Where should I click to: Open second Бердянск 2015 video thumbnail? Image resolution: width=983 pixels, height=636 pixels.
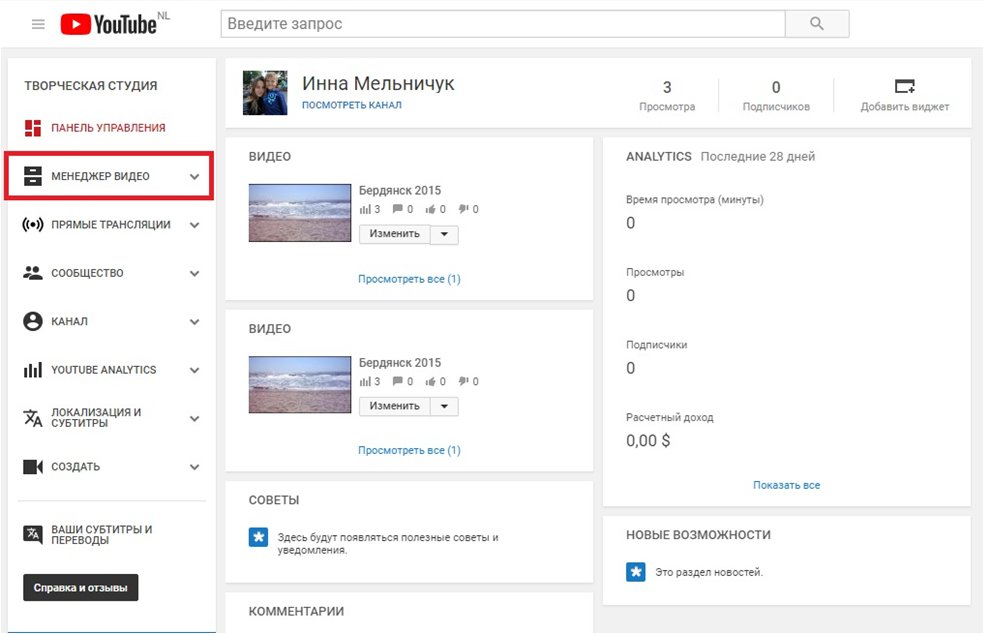(x=299, y=385)
